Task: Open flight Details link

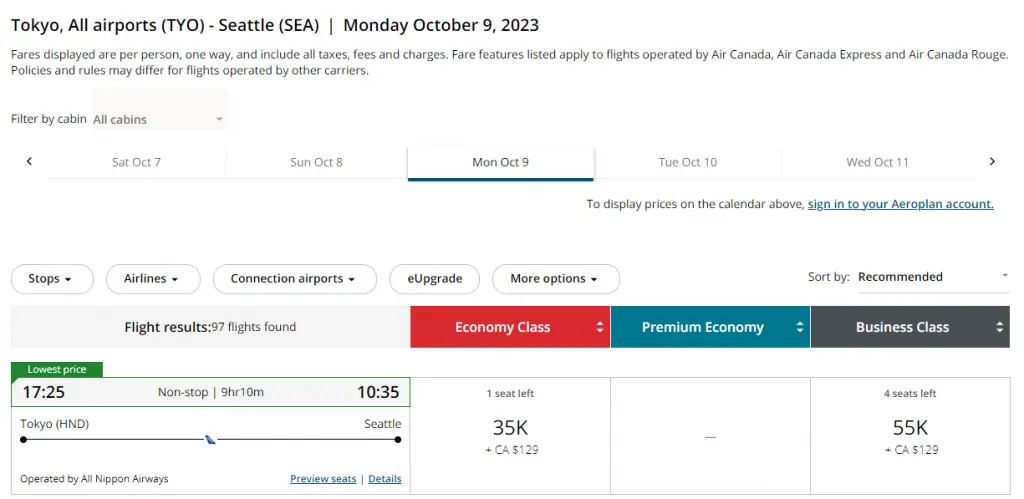Action: click(385, 479)
